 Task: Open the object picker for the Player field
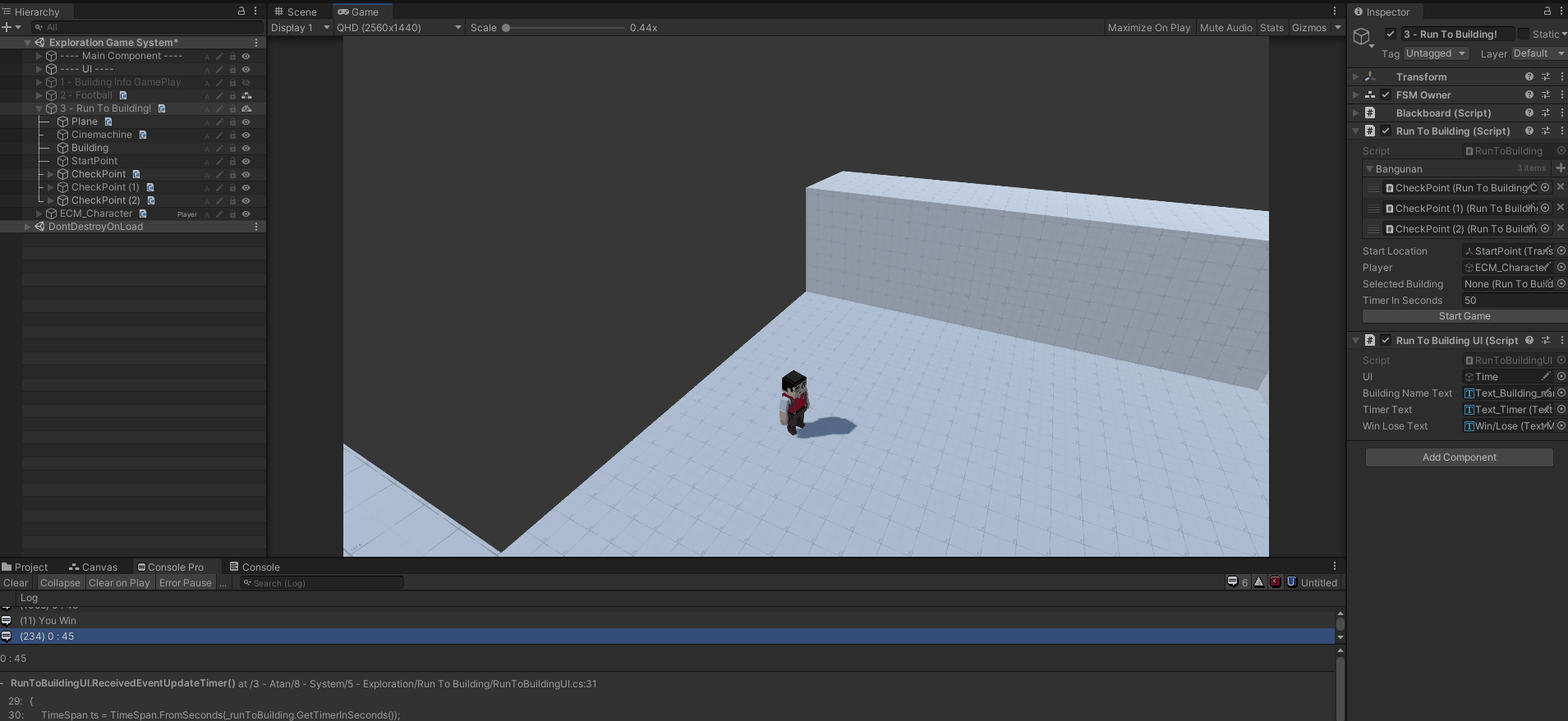point(1561,268)
